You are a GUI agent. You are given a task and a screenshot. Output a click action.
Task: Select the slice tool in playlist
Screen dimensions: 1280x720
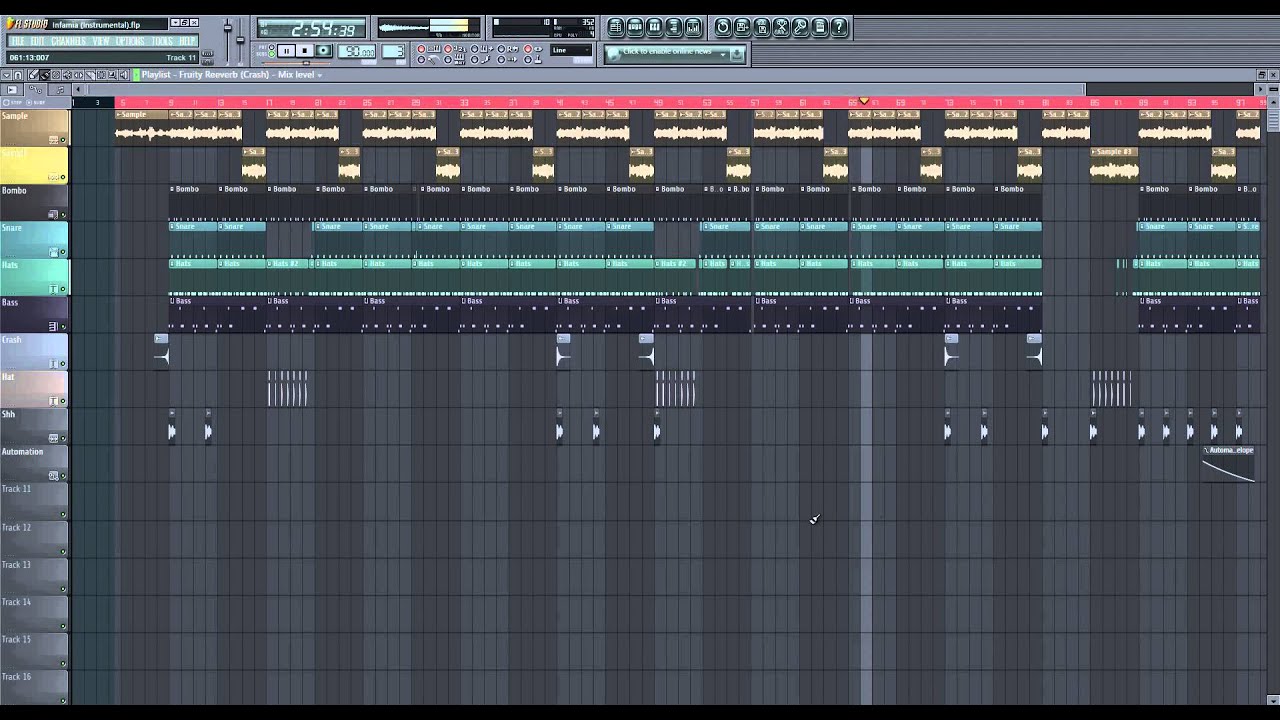90,75
